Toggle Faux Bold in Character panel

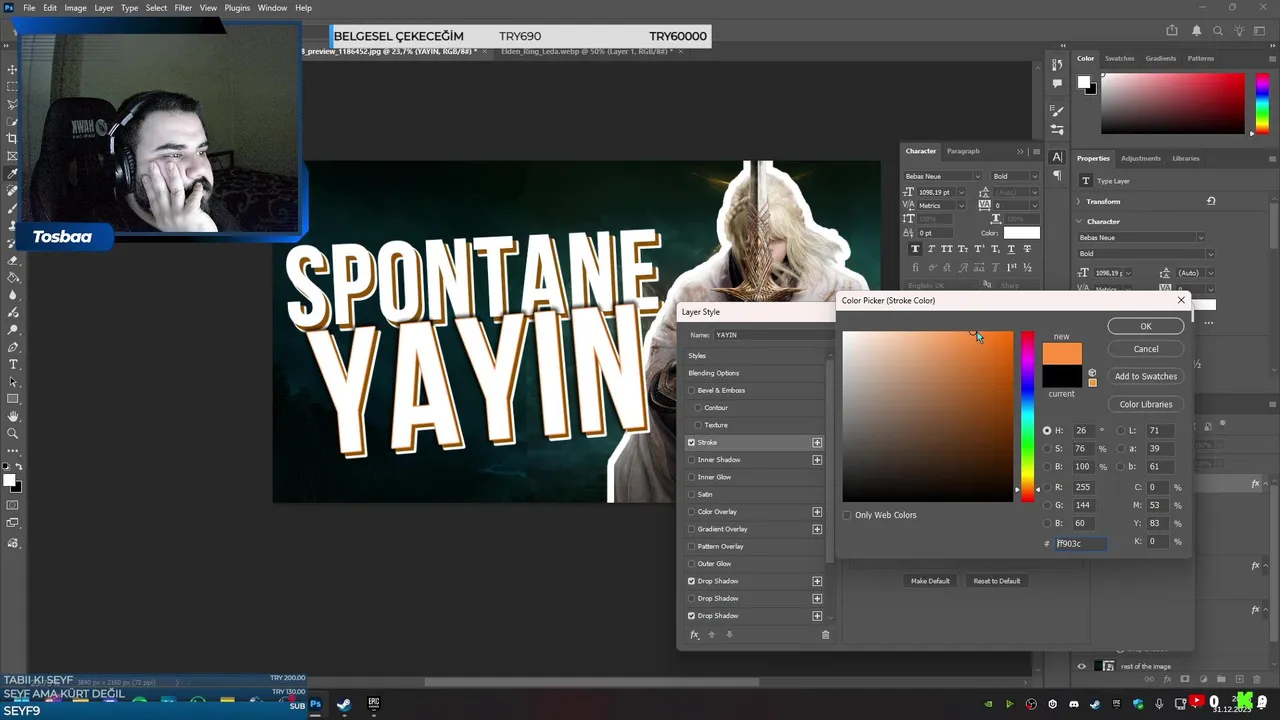(915, 249)
